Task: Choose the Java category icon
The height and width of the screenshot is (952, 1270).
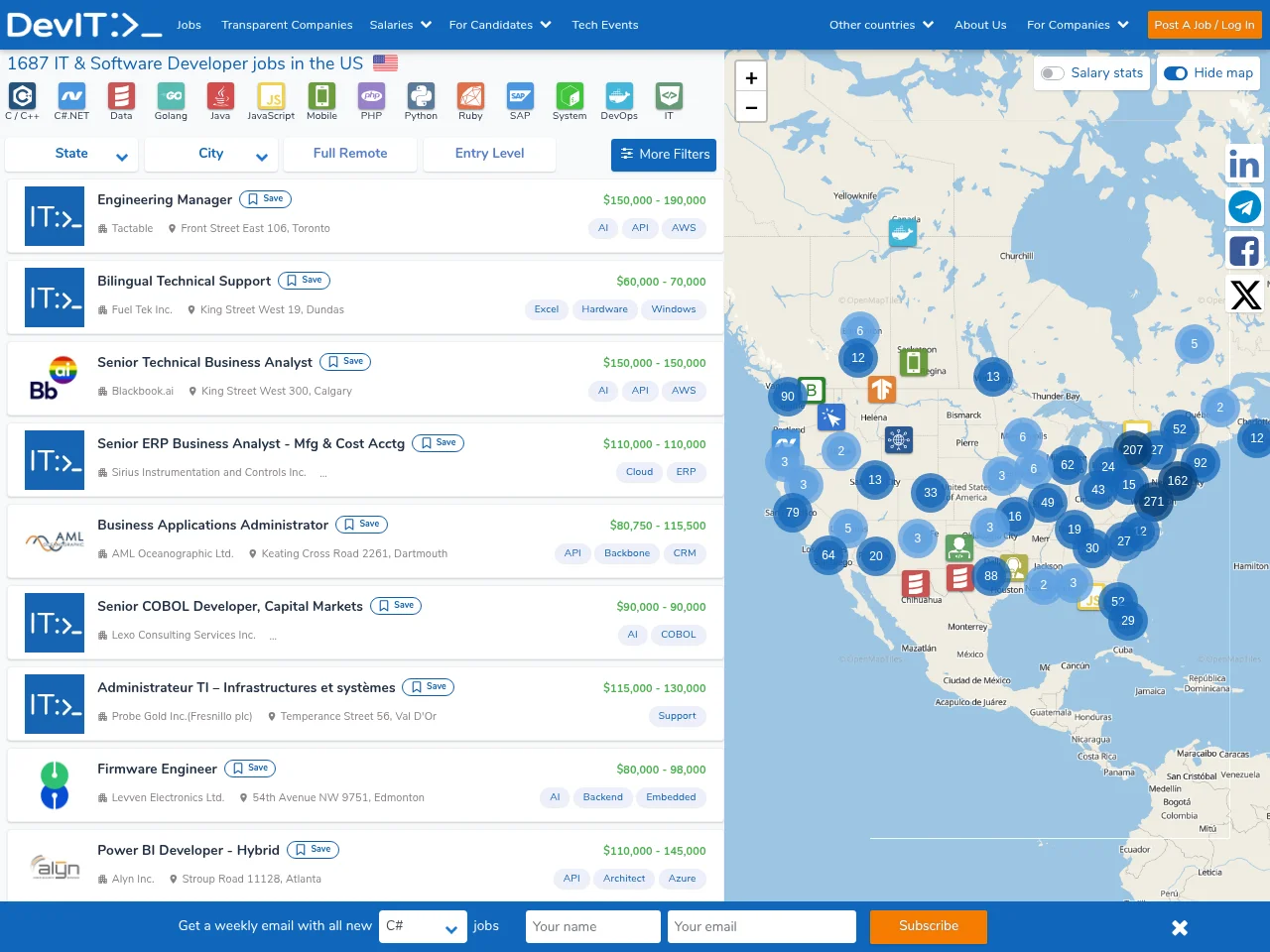Action: [220, 95]
